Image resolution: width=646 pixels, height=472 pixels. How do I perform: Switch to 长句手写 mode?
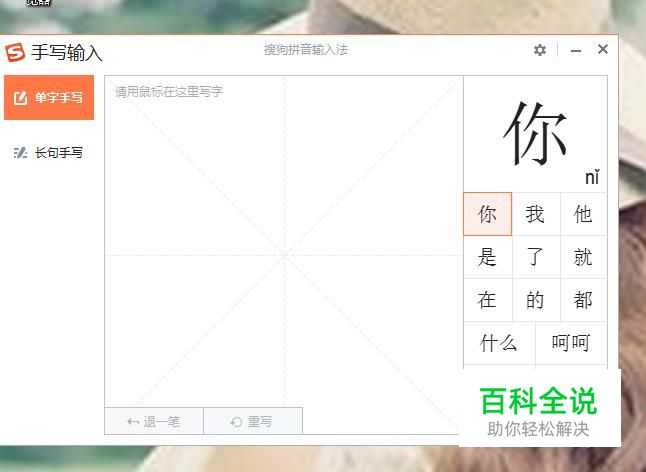[49, 153]
